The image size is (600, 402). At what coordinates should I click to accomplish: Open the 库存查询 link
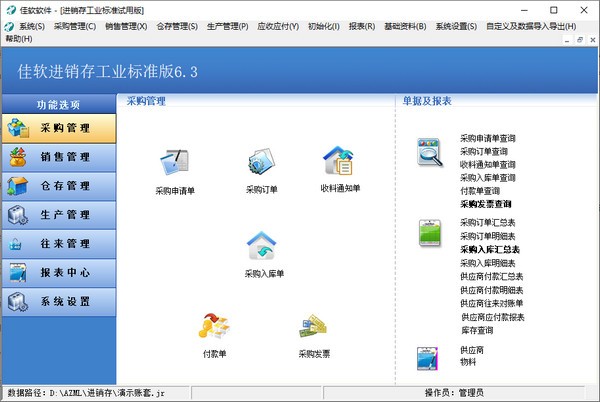click(477, 330)
